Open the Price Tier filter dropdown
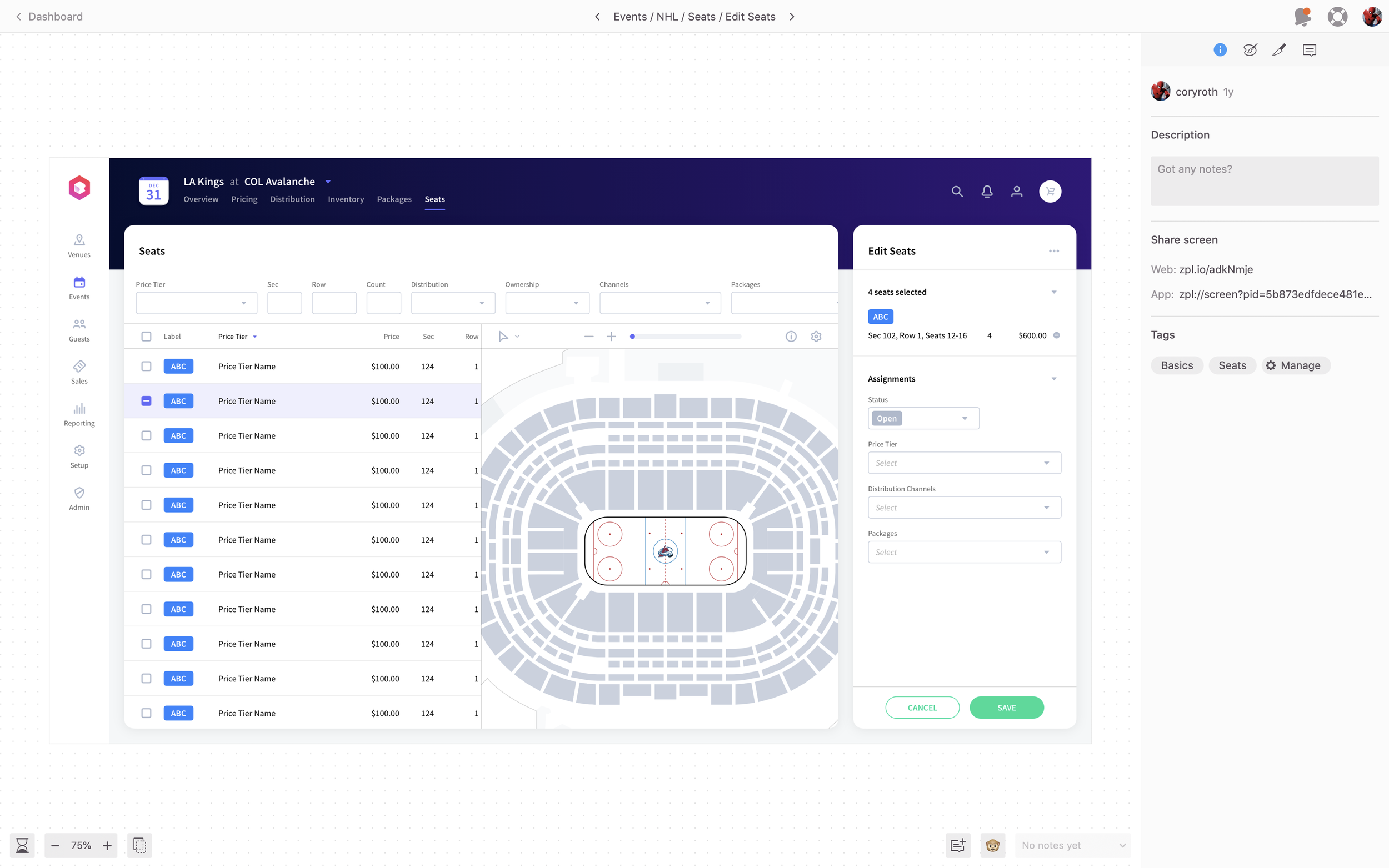This screenshot has width=1389, height=868. click(196, 303)
